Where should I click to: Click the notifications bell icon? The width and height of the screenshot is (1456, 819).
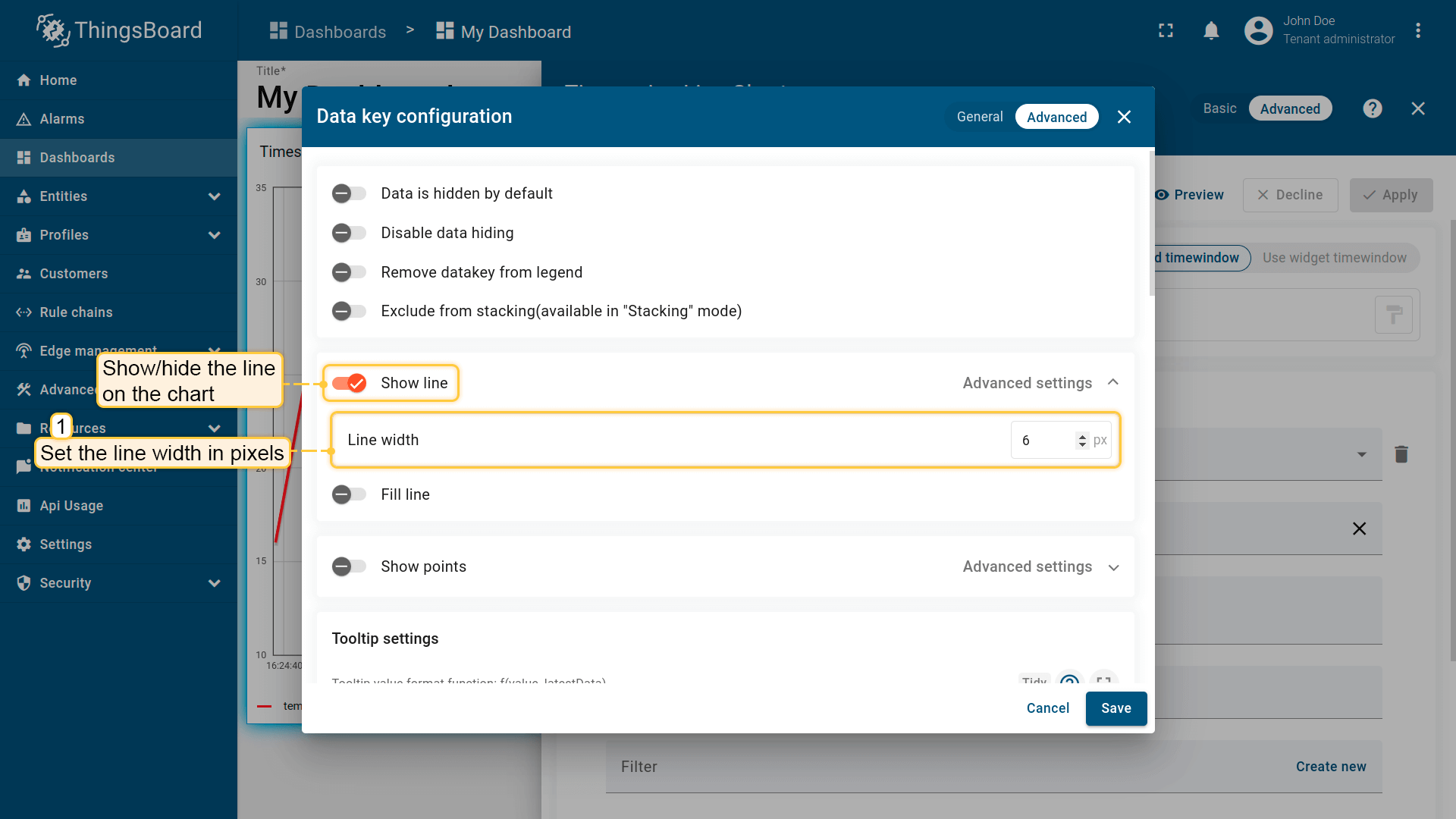pos(1211,31)
